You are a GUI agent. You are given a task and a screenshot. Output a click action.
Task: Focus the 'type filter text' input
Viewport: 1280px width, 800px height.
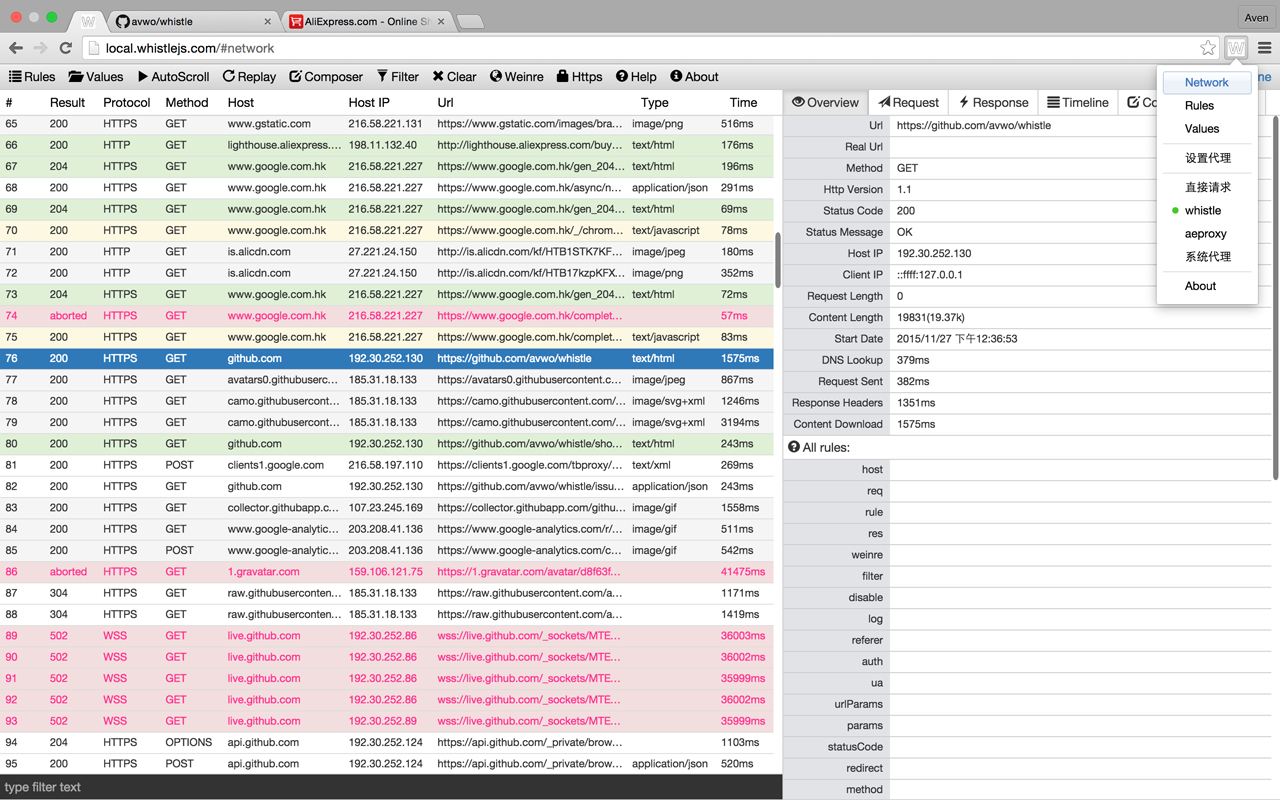click(x=391, y=787)
